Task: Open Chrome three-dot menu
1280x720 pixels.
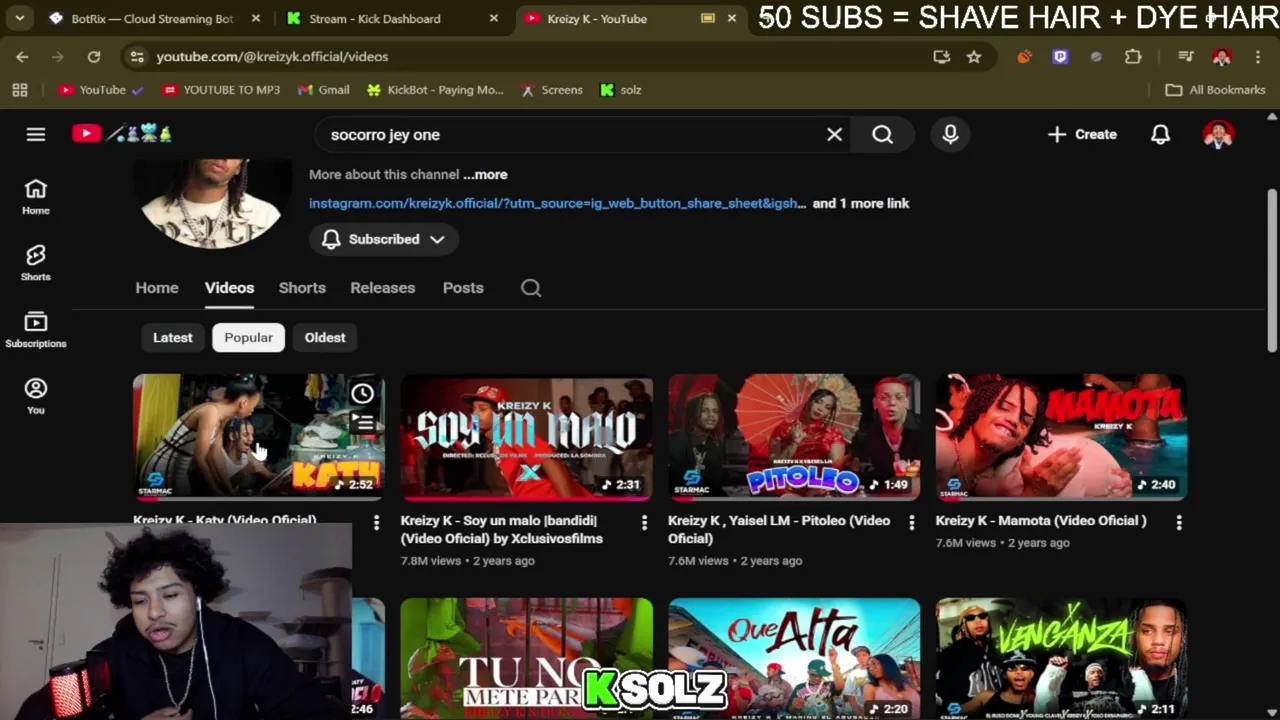Action: (x=1258, y=57)
